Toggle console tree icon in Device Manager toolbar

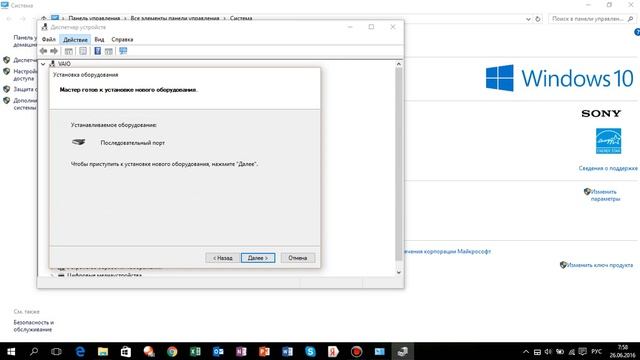point(69,51)
